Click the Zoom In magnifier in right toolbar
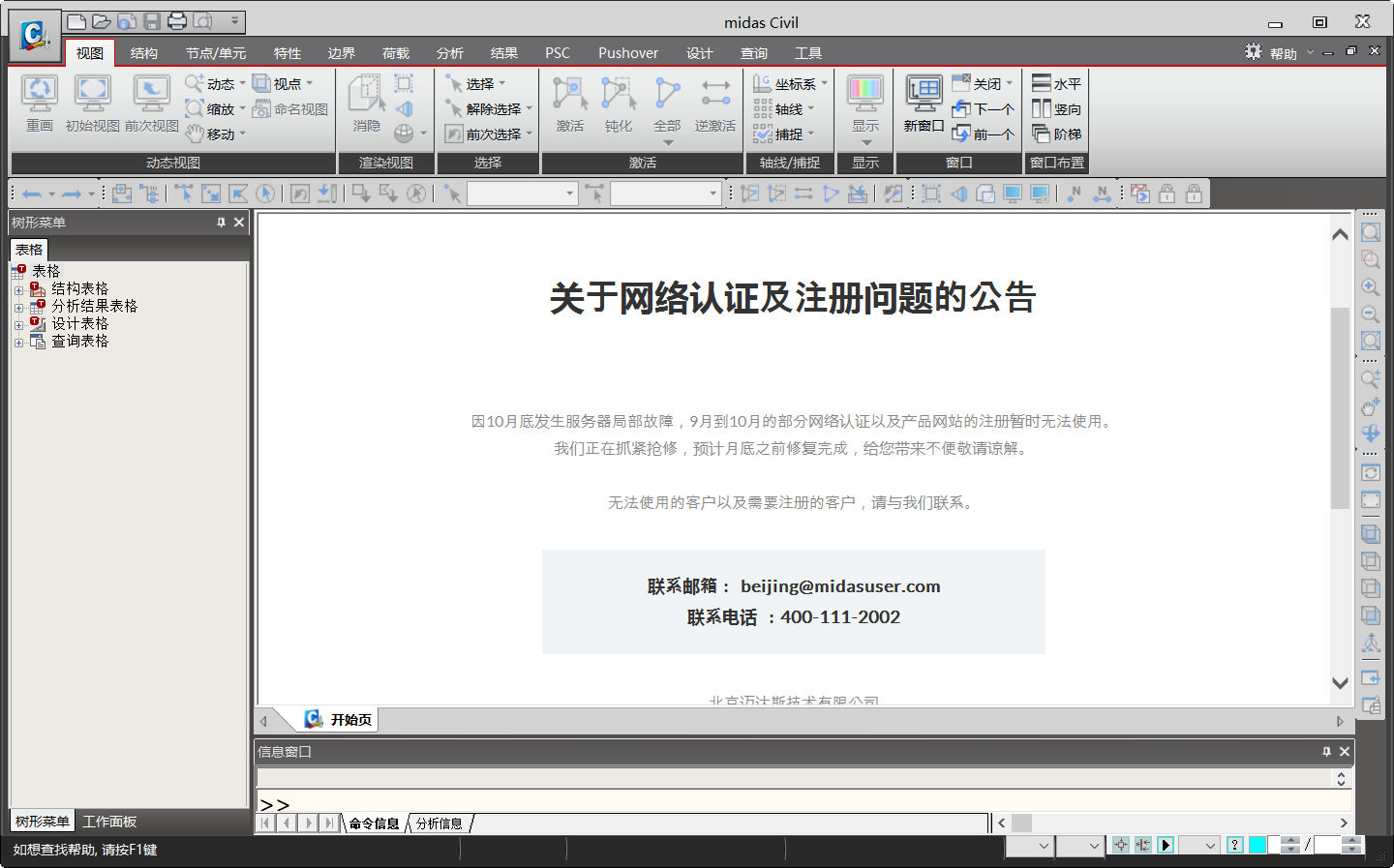Image resolution: width=1394 pixels, height=868 pixels. pos(1371,286)
